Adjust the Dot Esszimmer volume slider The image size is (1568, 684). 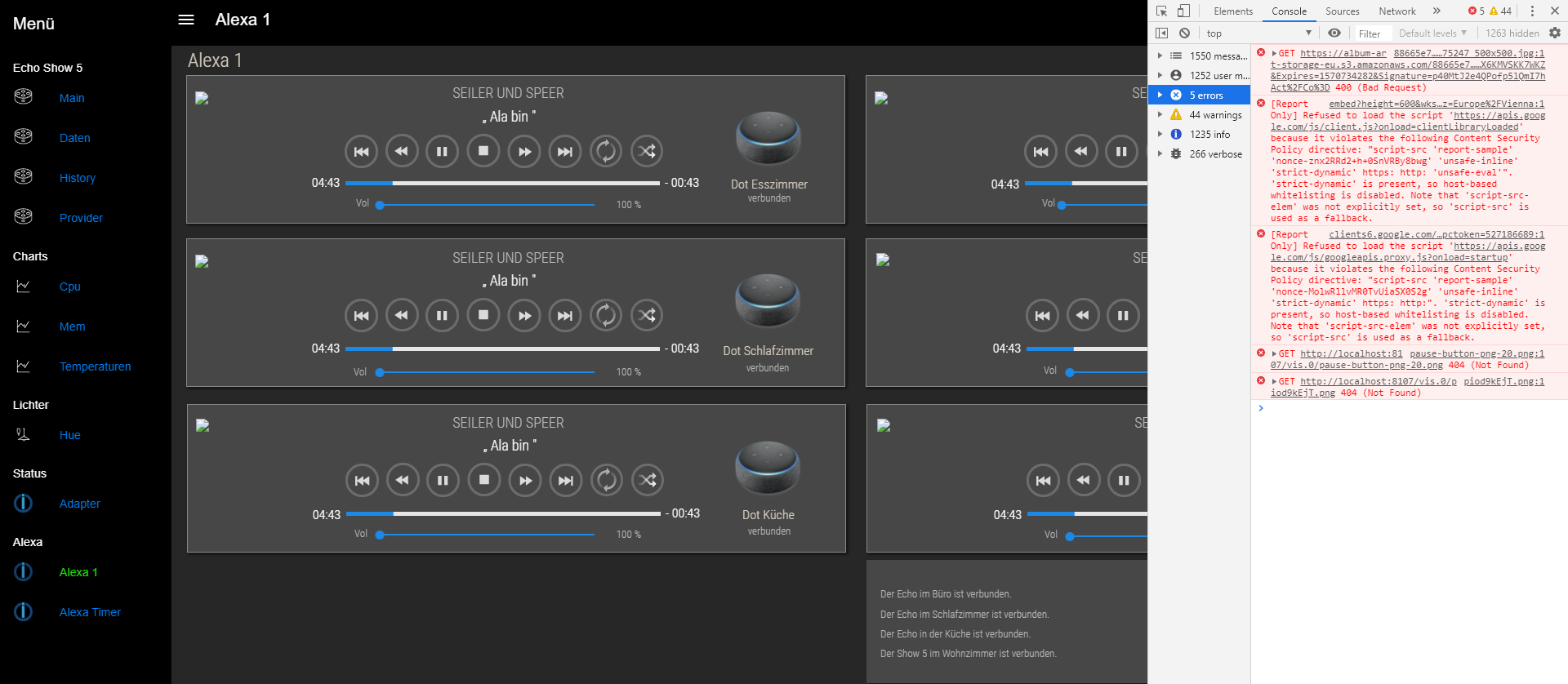point(485,205)
